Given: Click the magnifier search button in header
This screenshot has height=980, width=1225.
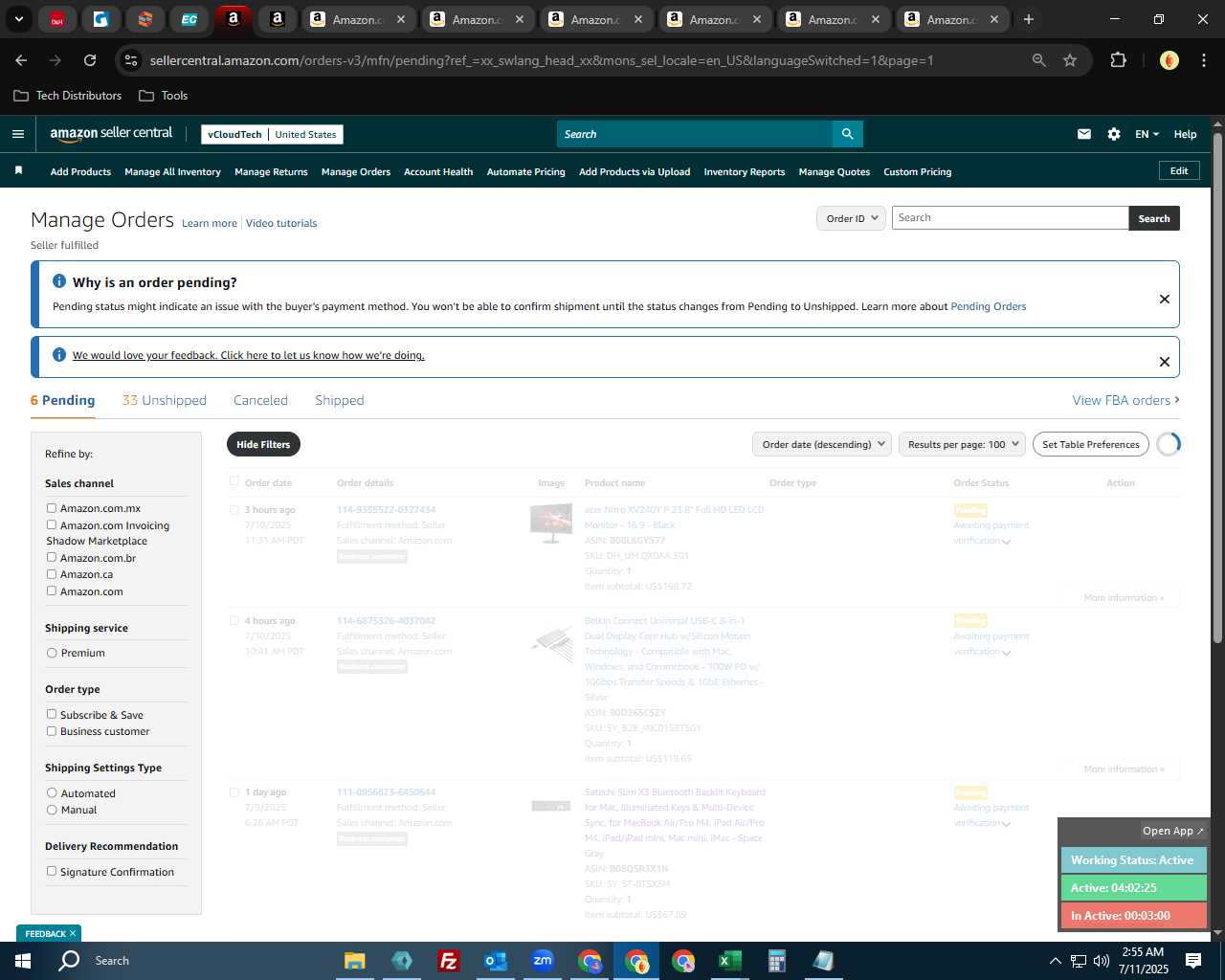Looking at the screenshot, I should pos(847,134).
